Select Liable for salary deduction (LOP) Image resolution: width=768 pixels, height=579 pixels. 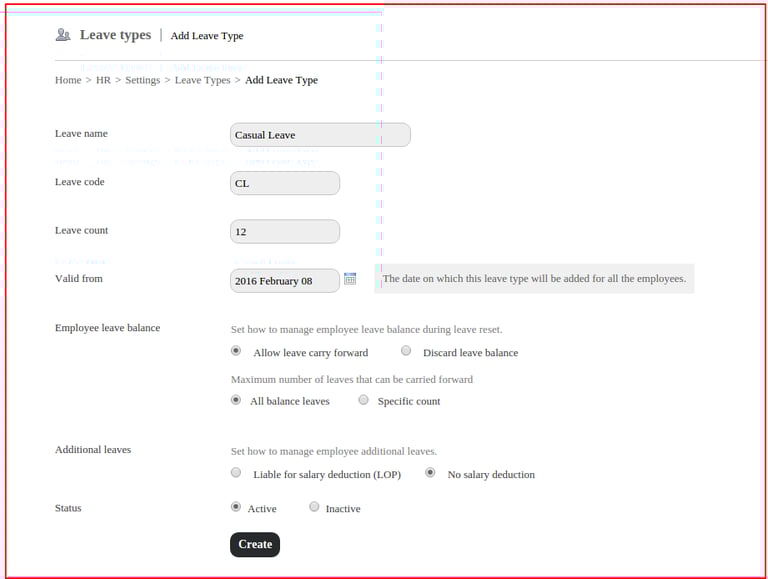236,473
